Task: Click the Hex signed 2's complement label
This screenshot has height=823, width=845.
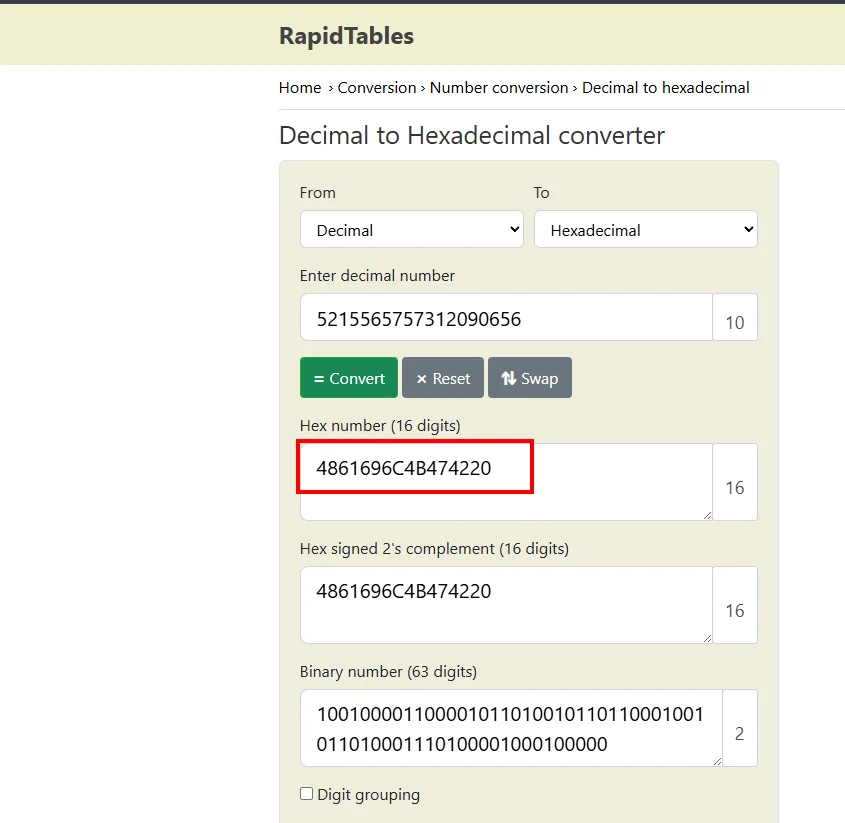Action: (x=434, y=549)
